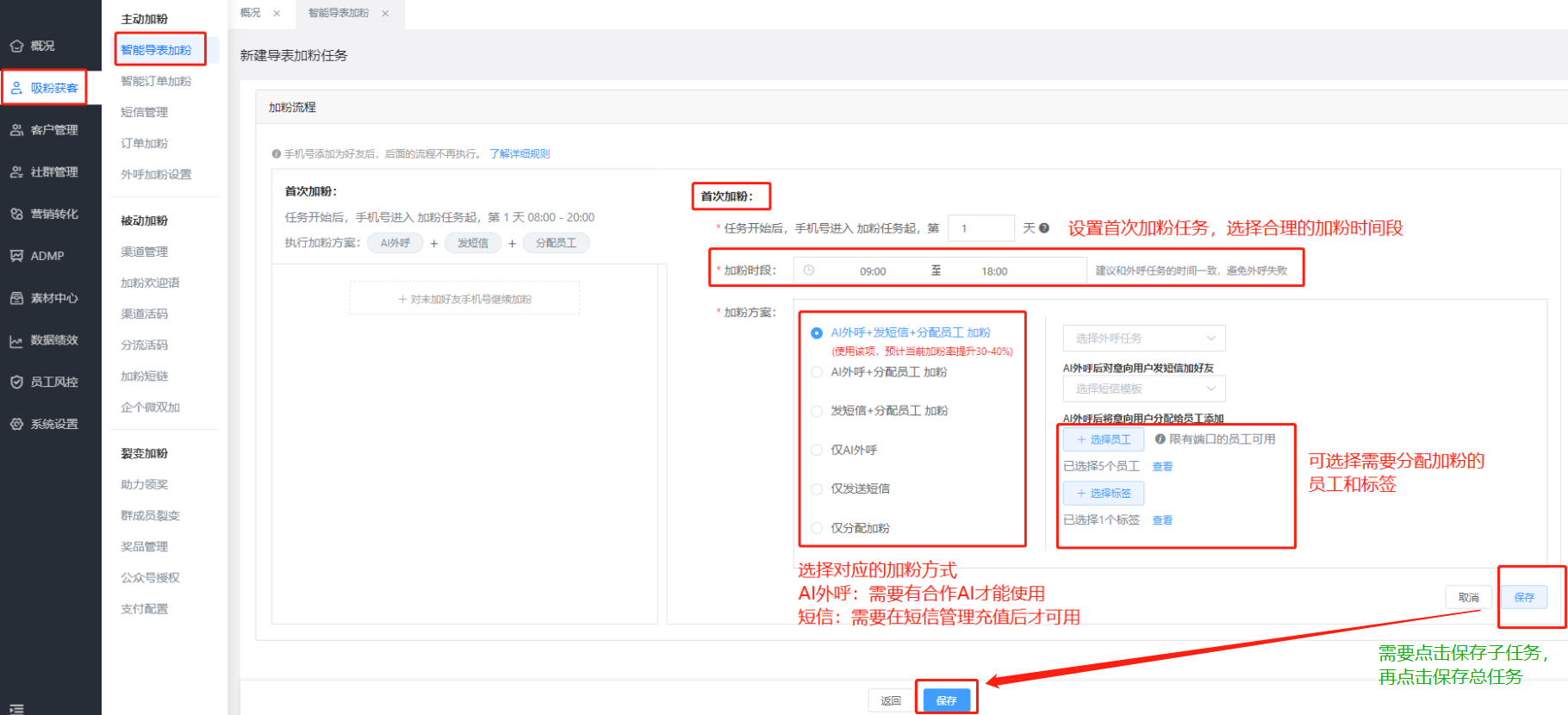The width and height of the screenshot is (1568, 715).
Task: Click the 客户管理 sidebar icon
Action: coord(16,130)
